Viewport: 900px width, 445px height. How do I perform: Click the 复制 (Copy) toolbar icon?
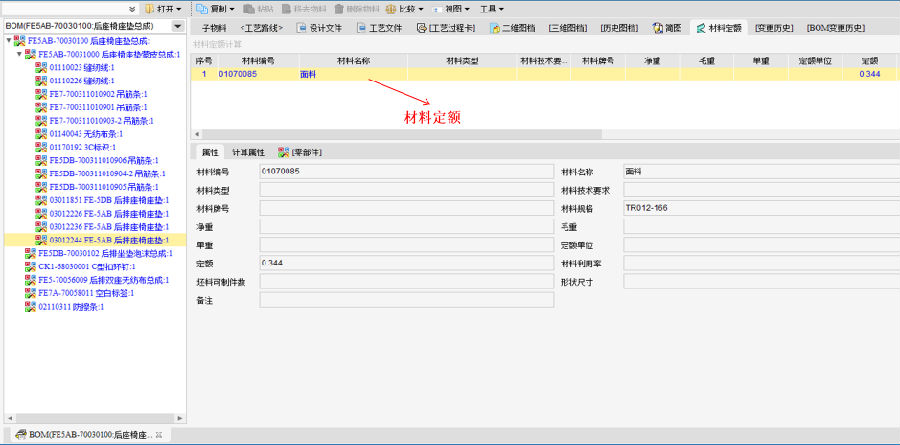pos(202,8)
